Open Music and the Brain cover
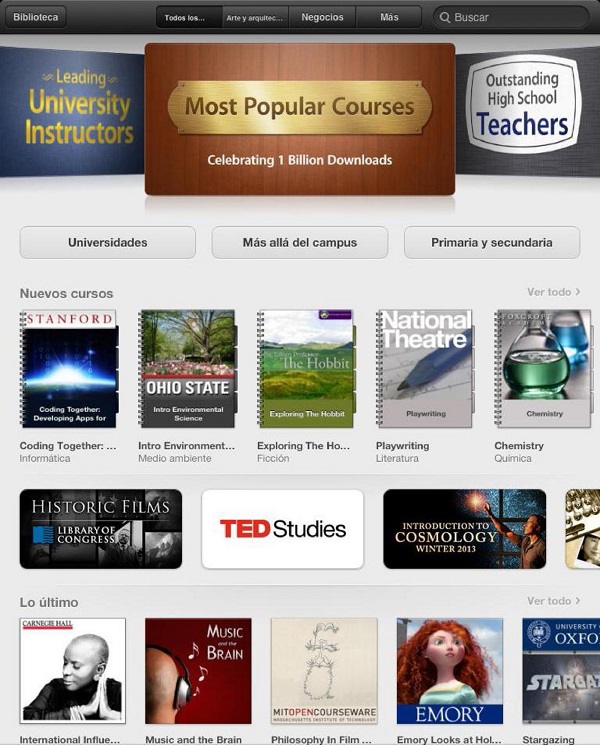 point(198,671)
